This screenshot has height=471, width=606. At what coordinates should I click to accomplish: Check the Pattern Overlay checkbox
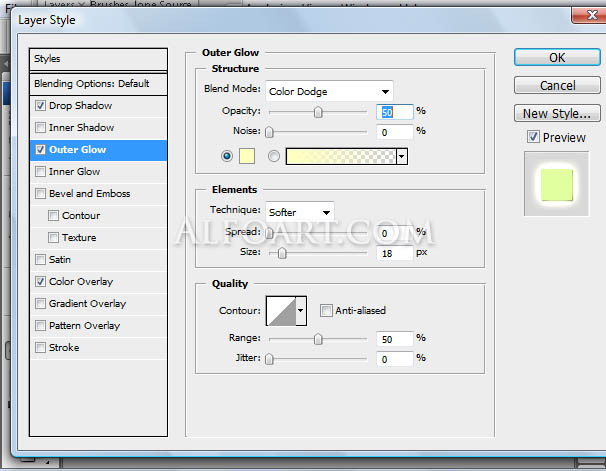(x=40, y=326)
